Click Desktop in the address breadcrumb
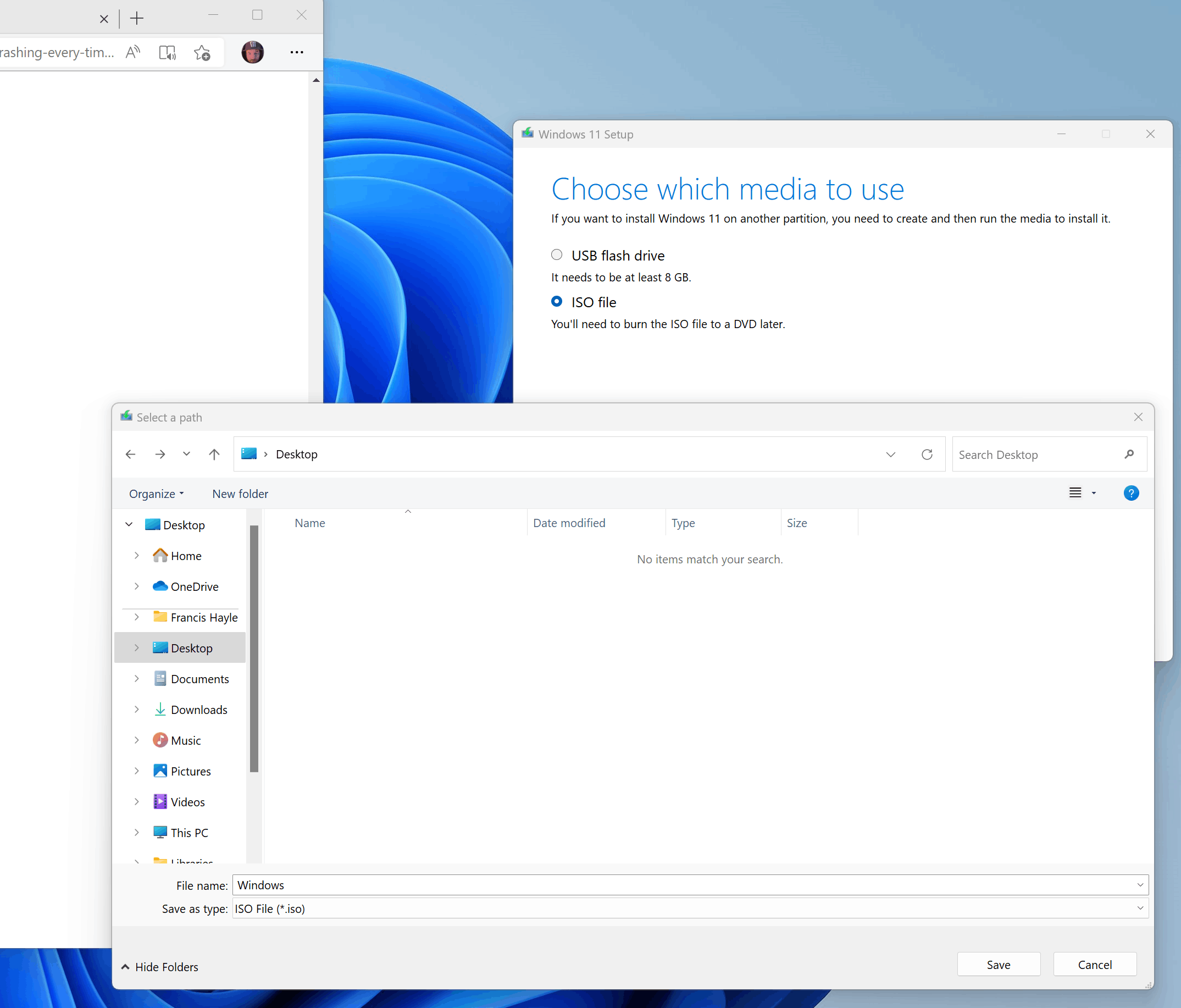The height and width of the screenshot is (1008, 1181). coord(296,454)
